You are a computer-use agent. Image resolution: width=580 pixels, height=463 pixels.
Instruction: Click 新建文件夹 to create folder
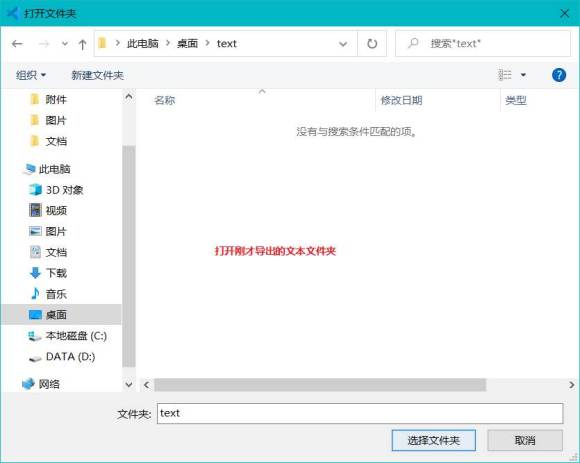[x=97, y=75]
